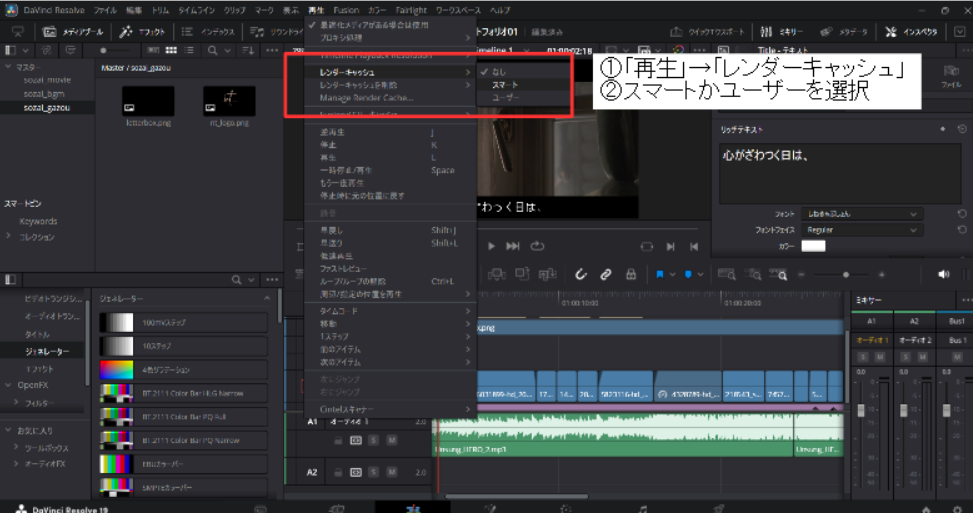Click the timeline zoom slider handle
Viewport: 973px width, 513px height.
tap(846, 274)
